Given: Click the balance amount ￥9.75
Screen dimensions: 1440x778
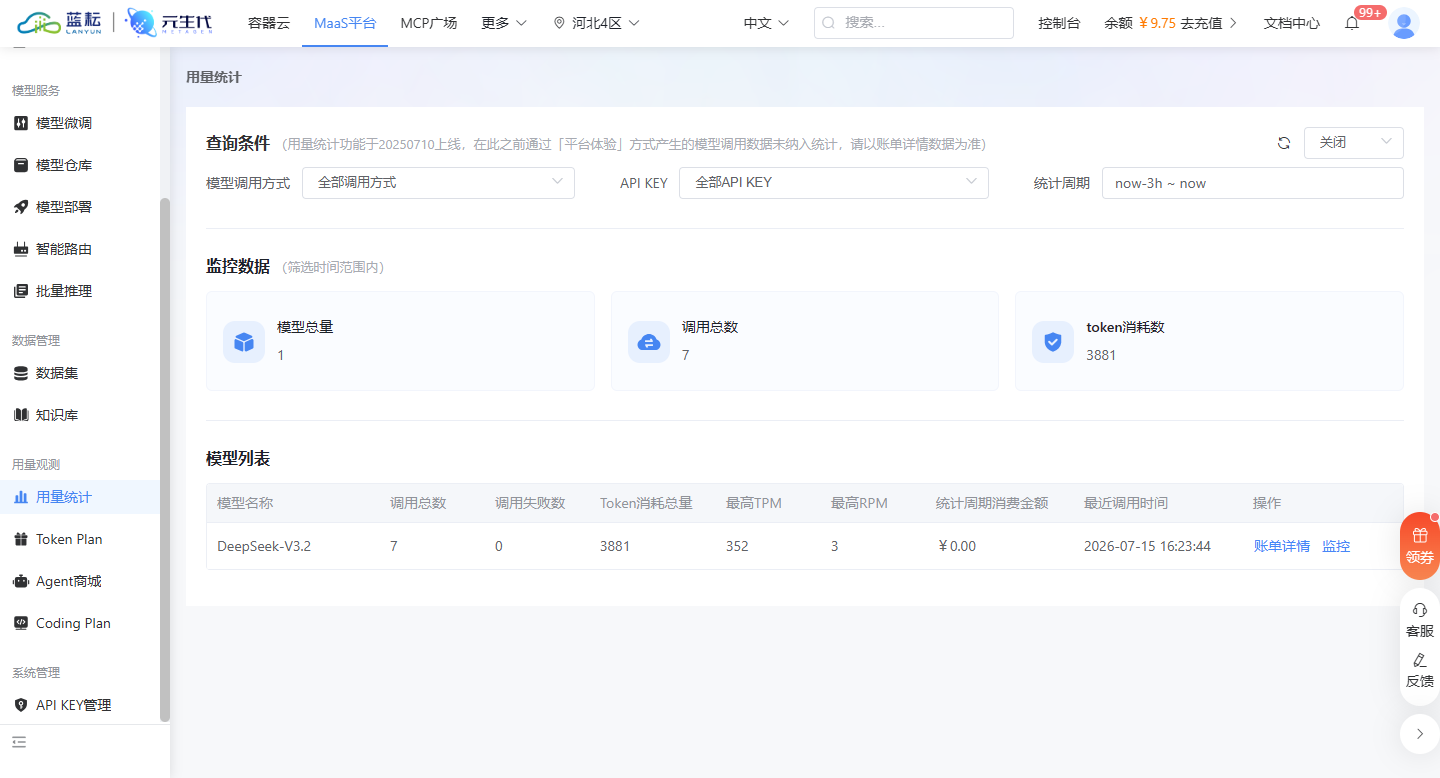Looking at the screenshot, I should 1156,23.
